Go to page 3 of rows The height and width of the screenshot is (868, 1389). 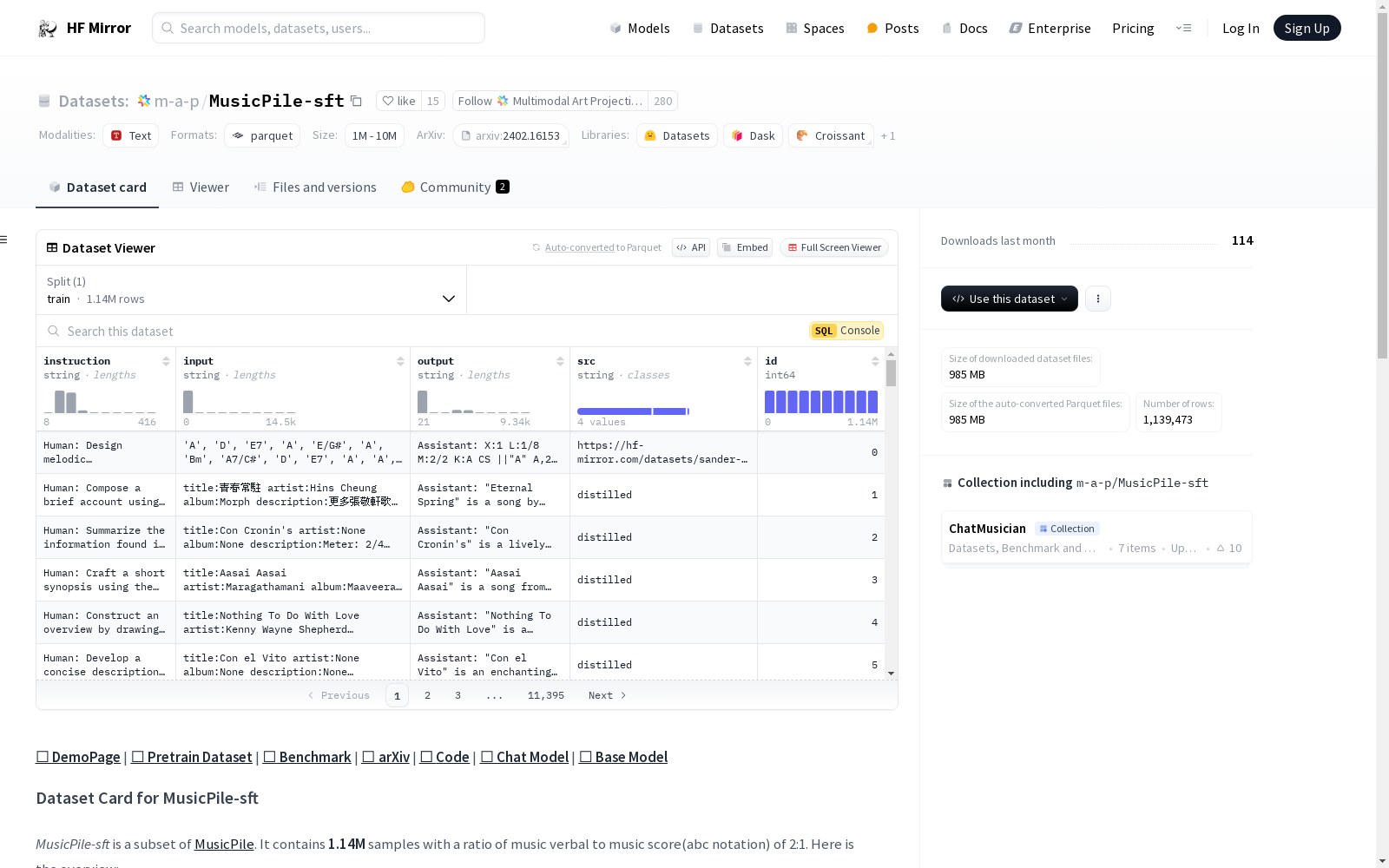point(458,695)
